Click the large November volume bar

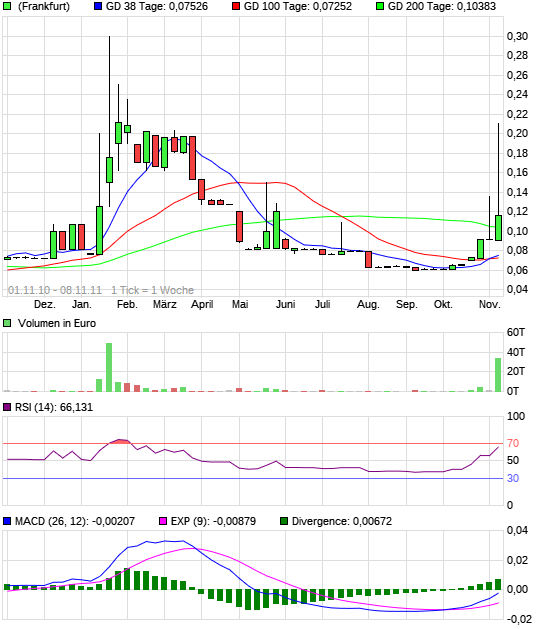[x=498, y=375]
